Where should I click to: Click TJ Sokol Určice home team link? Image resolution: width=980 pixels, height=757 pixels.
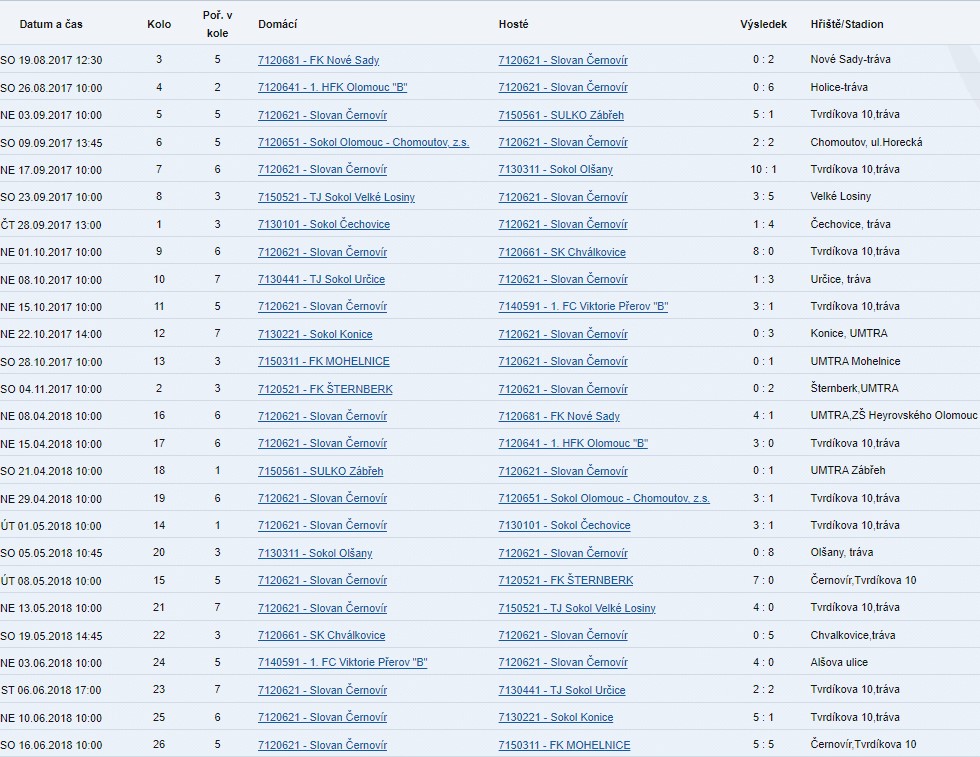pyautogui.click(x=321, y=279)
